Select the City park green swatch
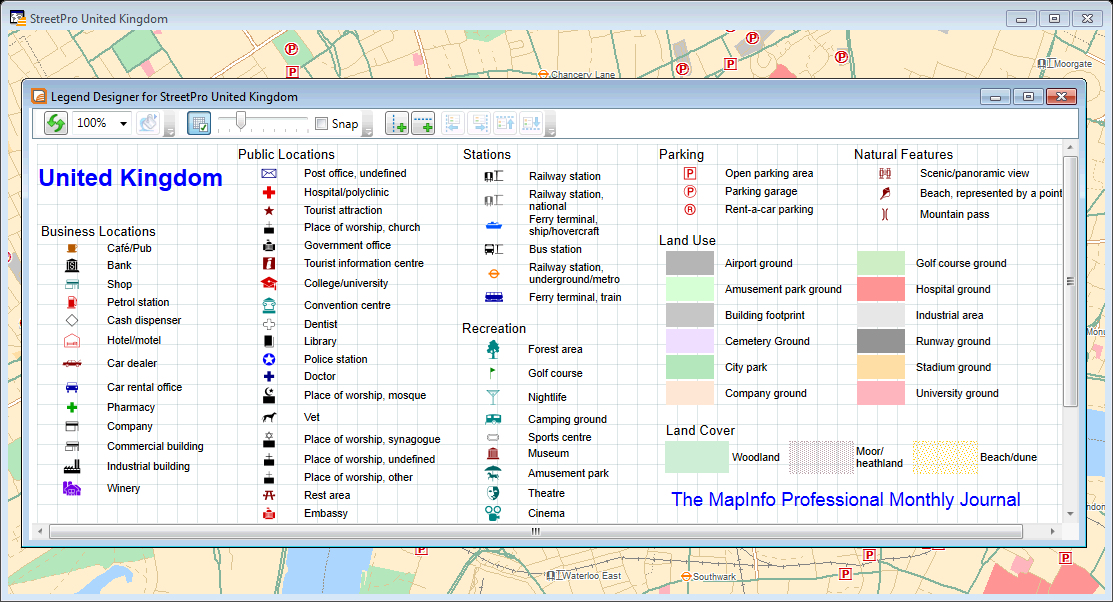The height and width of the screenshot is (602, 1113). pos(689,367)
